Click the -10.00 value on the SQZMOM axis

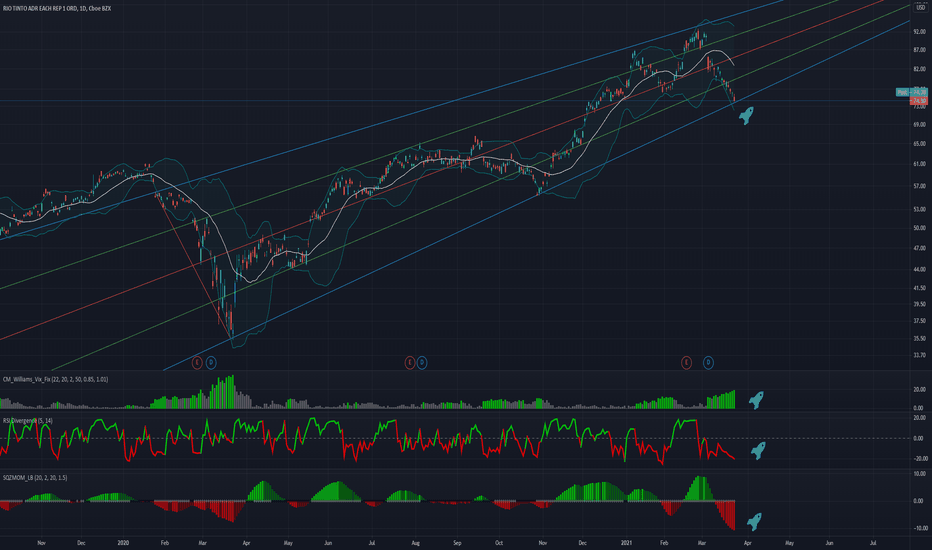point(919,528)
